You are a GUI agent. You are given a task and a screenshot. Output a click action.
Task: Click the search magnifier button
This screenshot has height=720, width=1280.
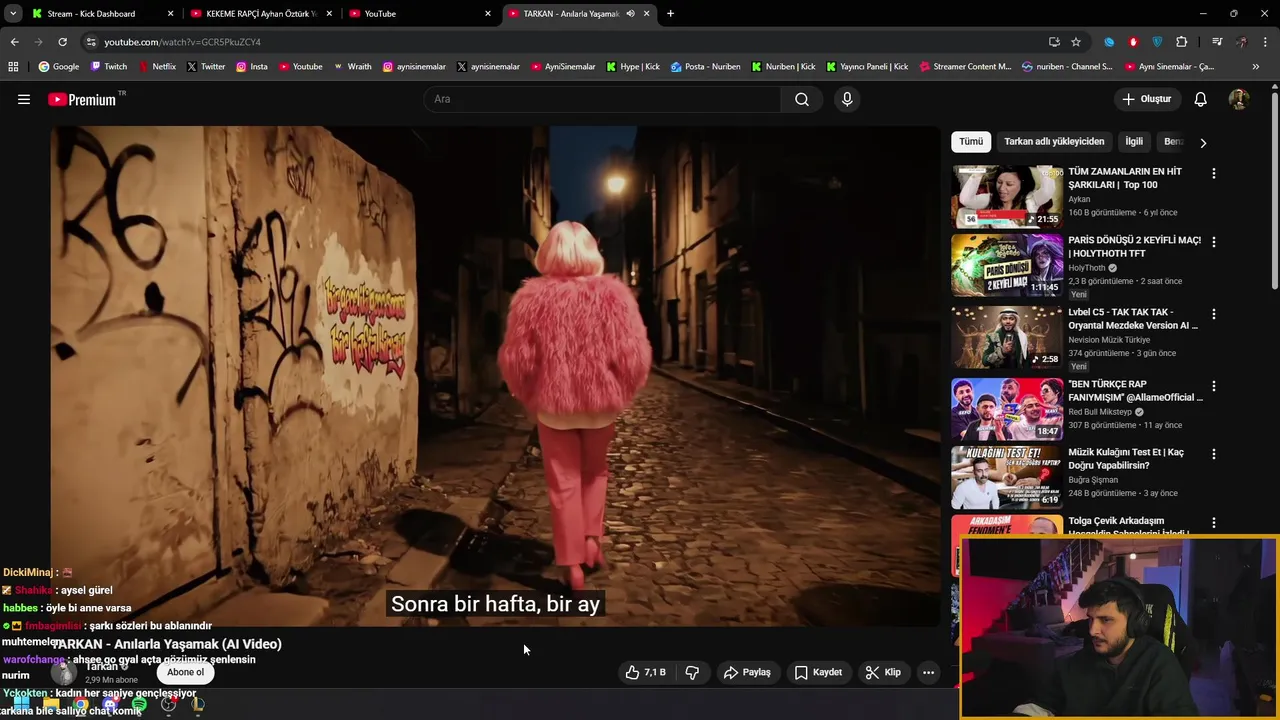click(x=802, y=99)
